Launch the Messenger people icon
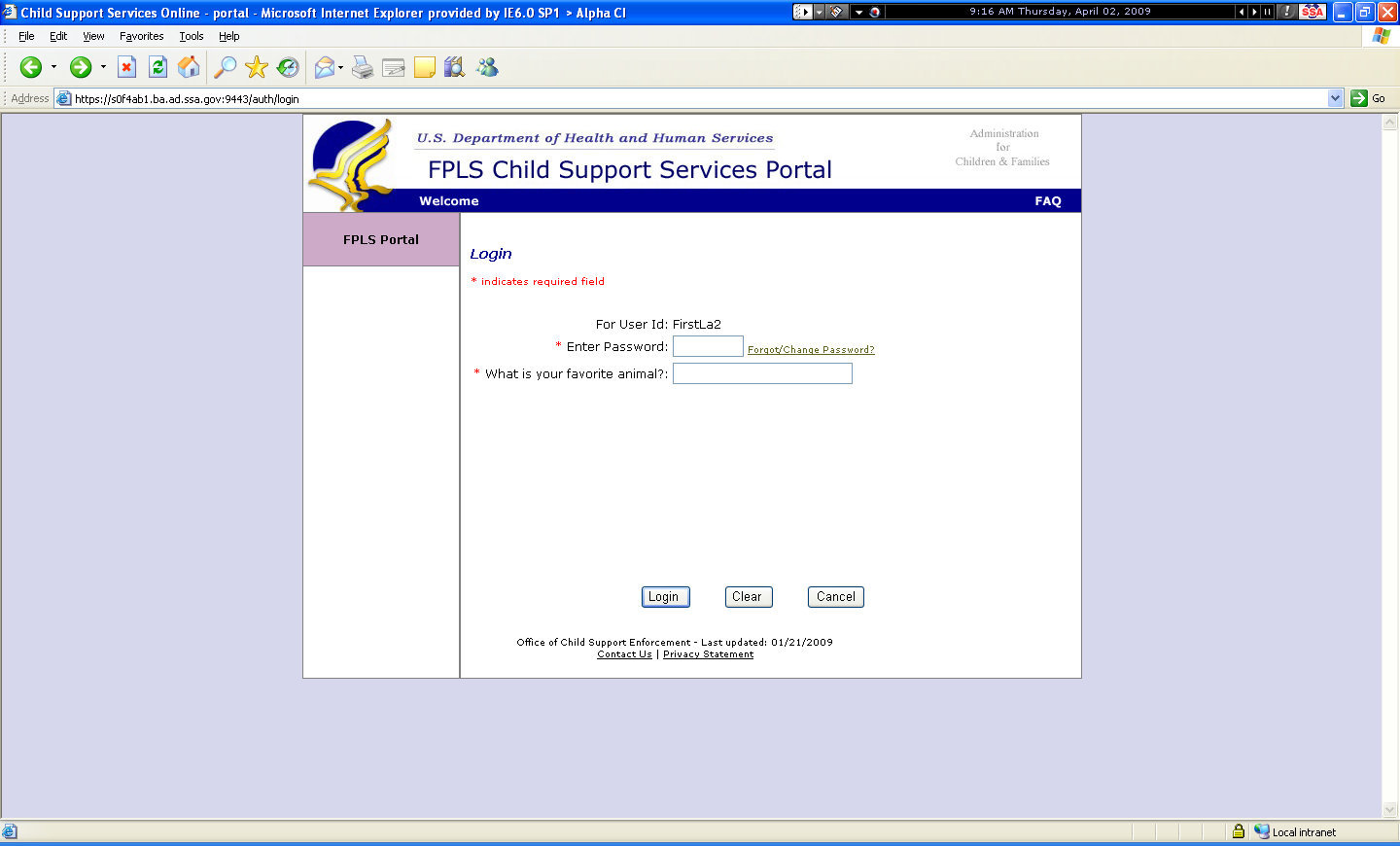Image resolution: width=1400 pixels, height=846 pixels. click(487, 67)
